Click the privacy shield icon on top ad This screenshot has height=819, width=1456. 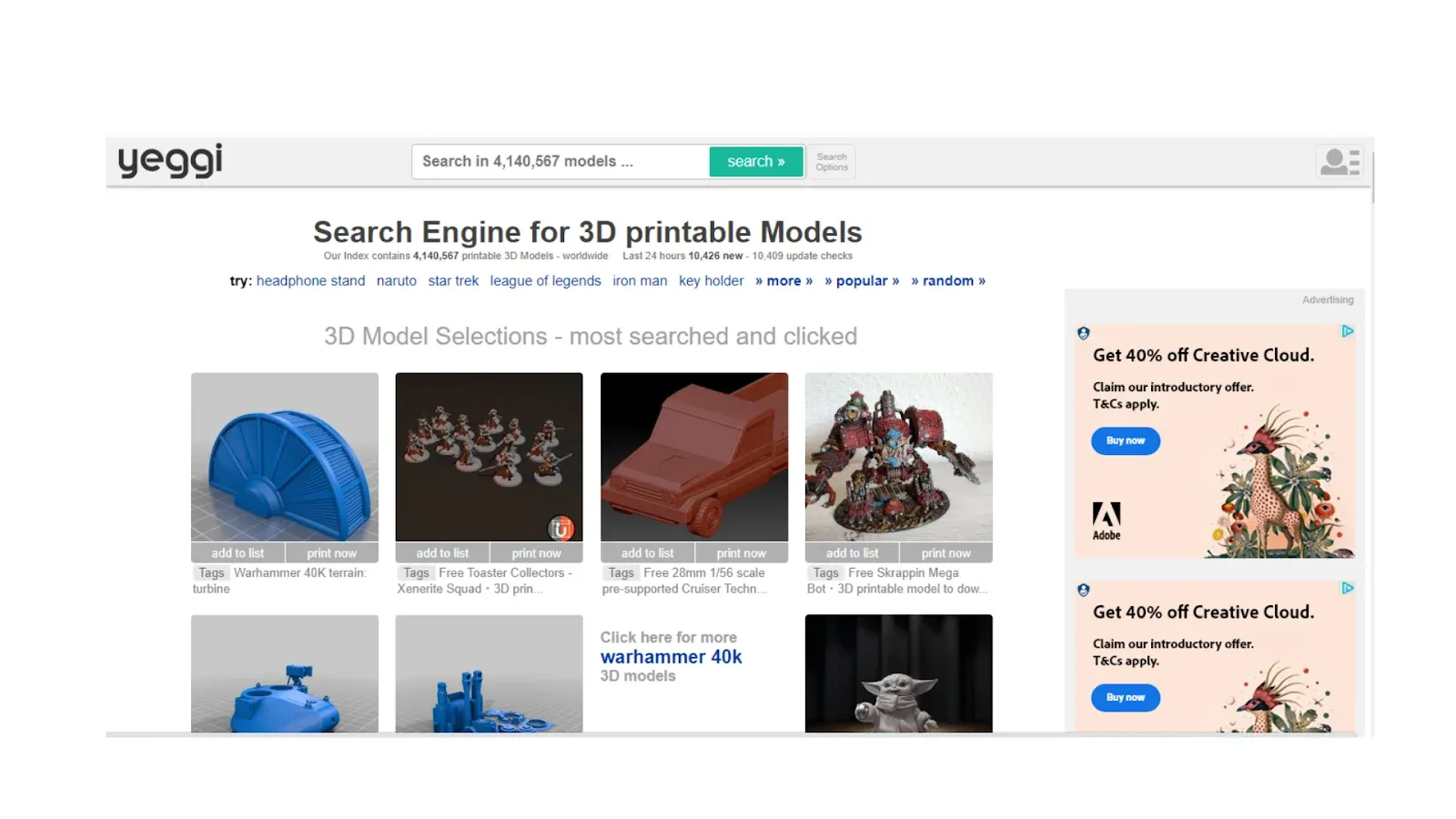coord(1083,333)
